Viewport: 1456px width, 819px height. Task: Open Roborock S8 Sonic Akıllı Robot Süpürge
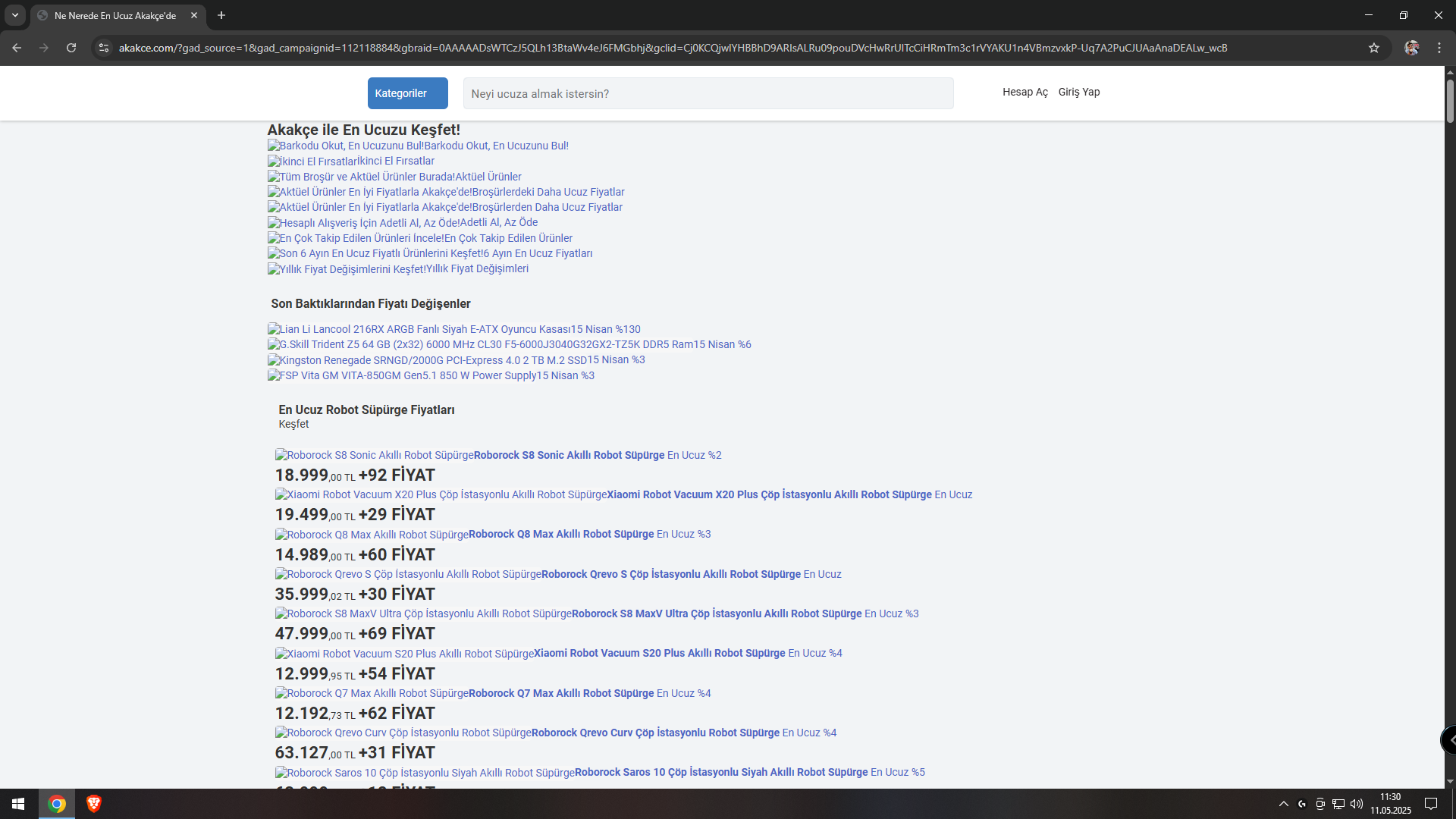coord(498,455)
